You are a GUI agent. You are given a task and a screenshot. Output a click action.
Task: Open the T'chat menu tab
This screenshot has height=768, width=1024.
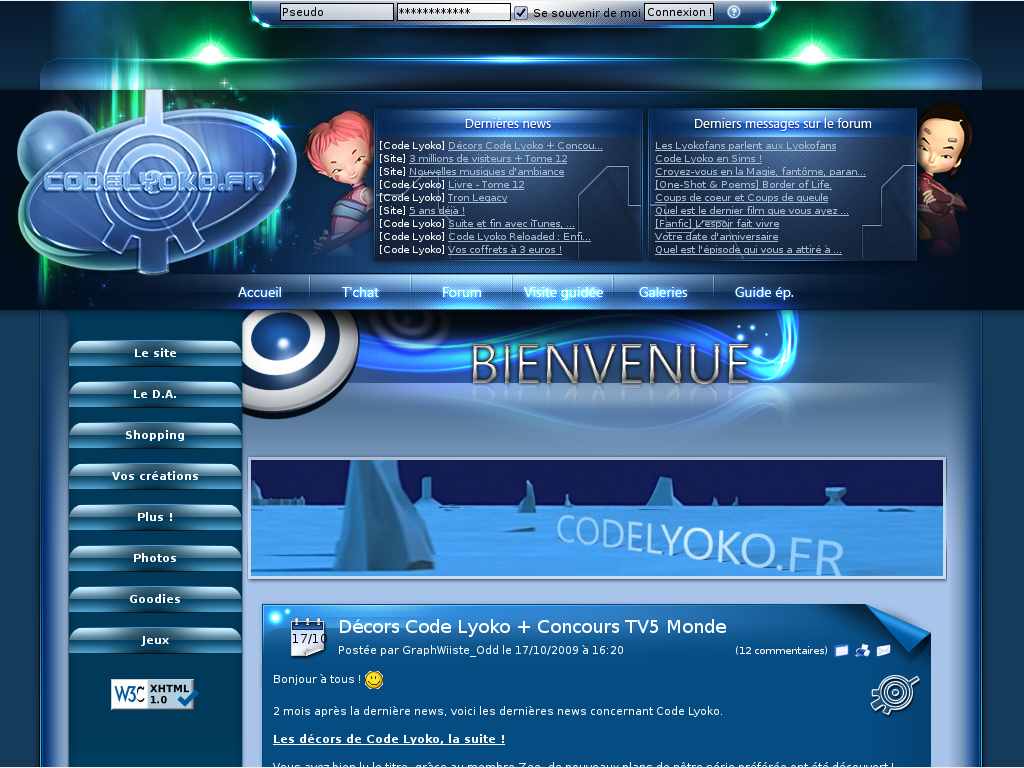point(360,292)
